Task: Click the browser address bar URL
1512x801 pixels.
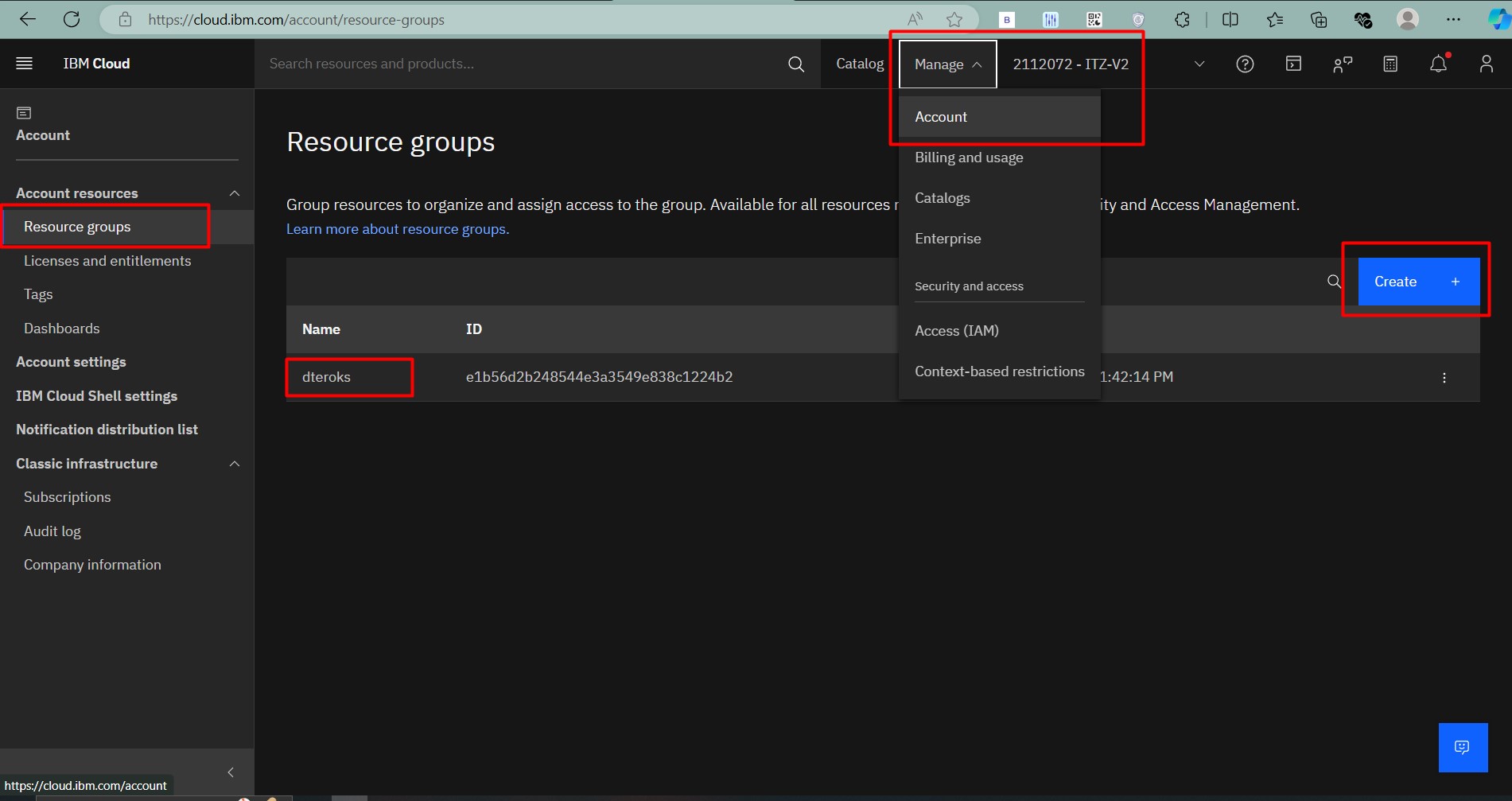Action: pyautogui.click(x=296, y=19)
